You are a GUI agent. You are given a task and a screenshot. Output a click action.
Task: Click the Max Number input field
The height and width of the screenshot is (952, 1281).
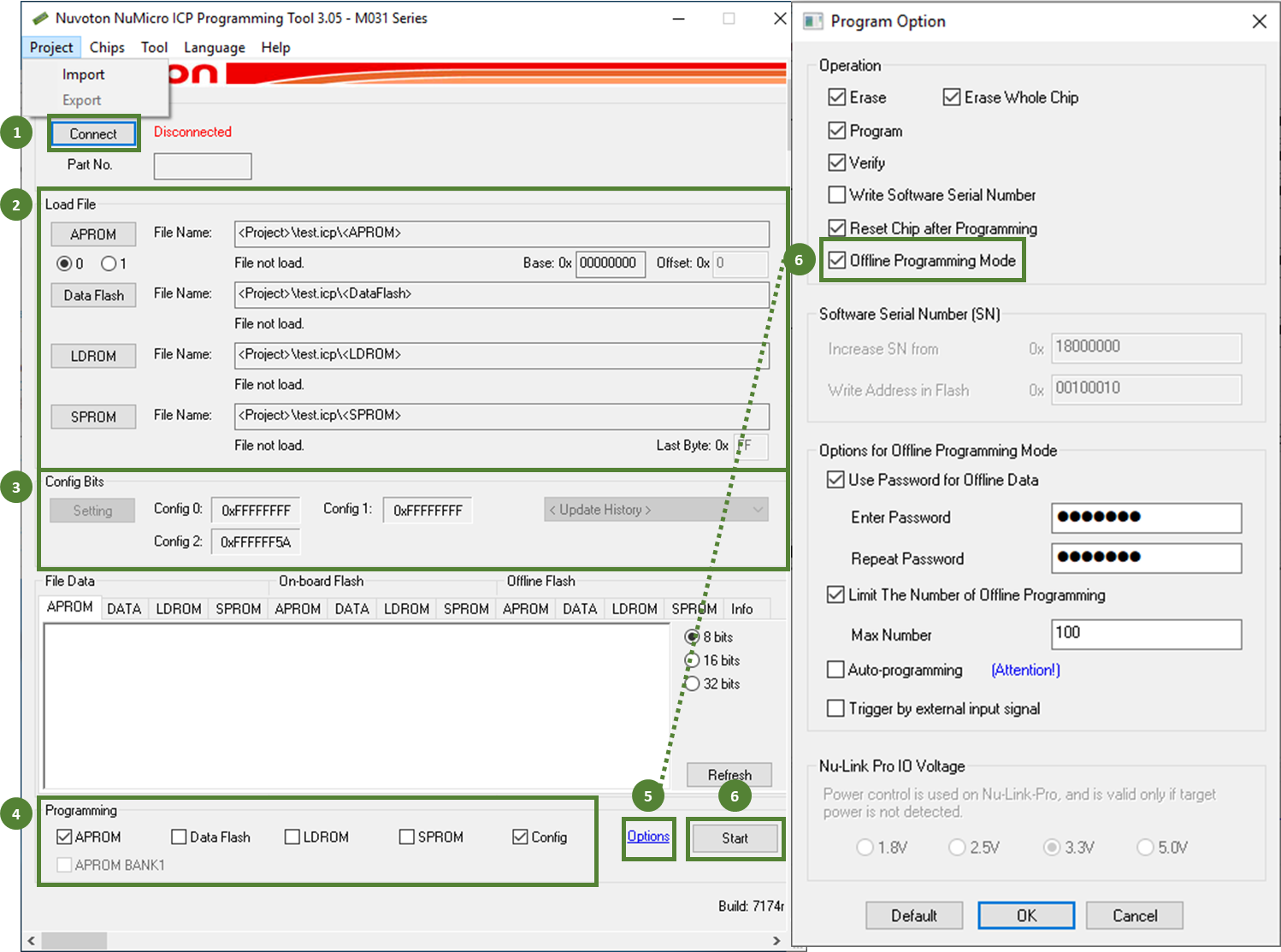pos(1146,634)
